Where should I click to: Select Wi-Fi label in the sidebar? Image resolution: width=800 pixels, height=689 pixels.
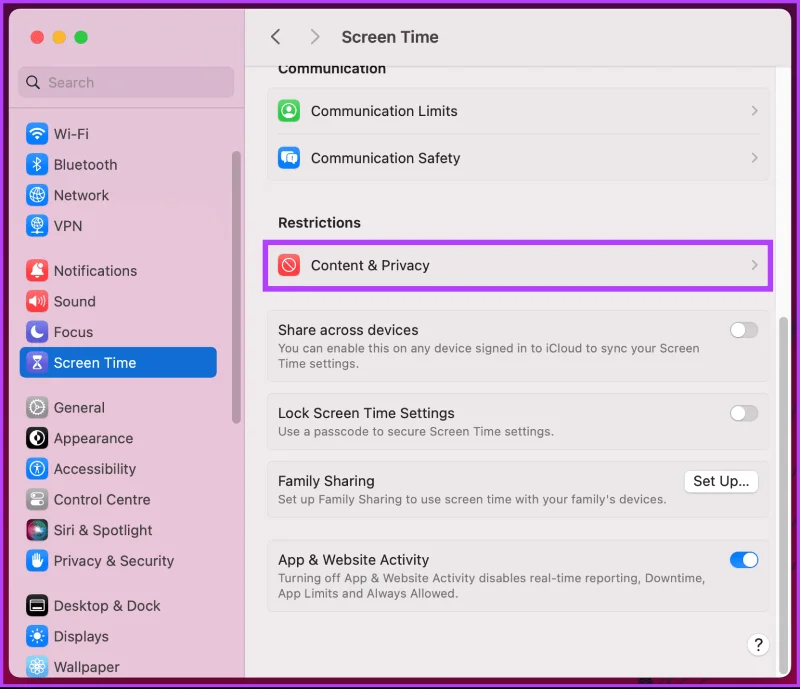[x=71, y=134]
